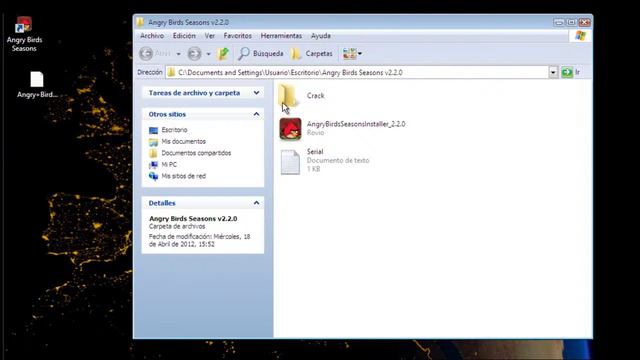Expand Tareas de archivo y carpeta panel
Screen dimensions: 640x360
click(256, 93)
